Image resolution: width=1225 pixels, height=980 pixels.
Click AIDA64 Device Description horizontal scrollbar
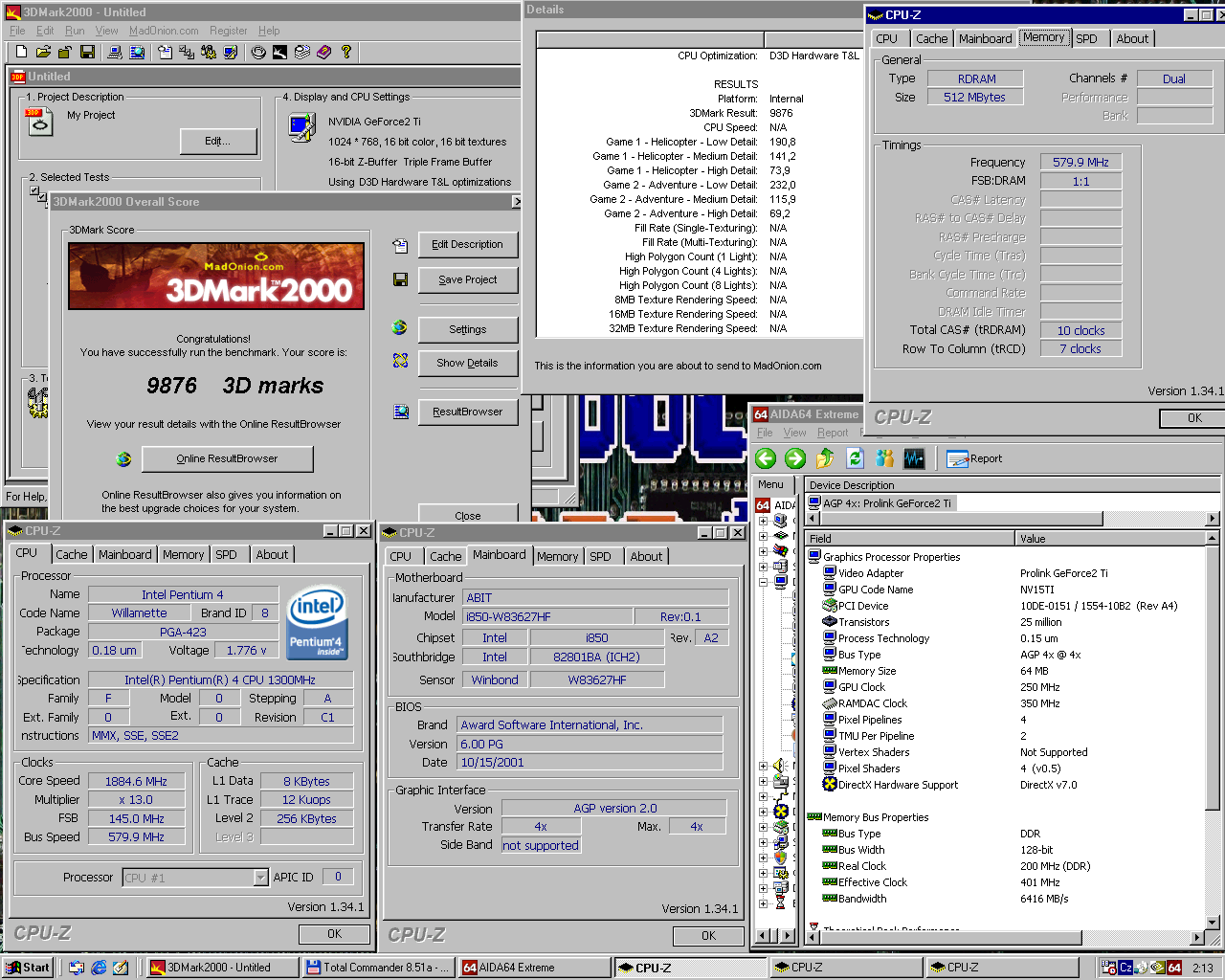1013,519
